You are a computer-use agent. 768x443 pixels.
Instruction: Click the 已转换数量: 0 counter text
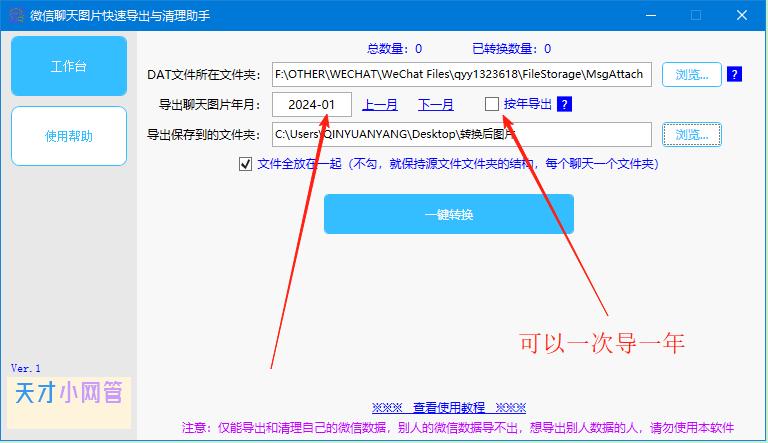(511, 49)
